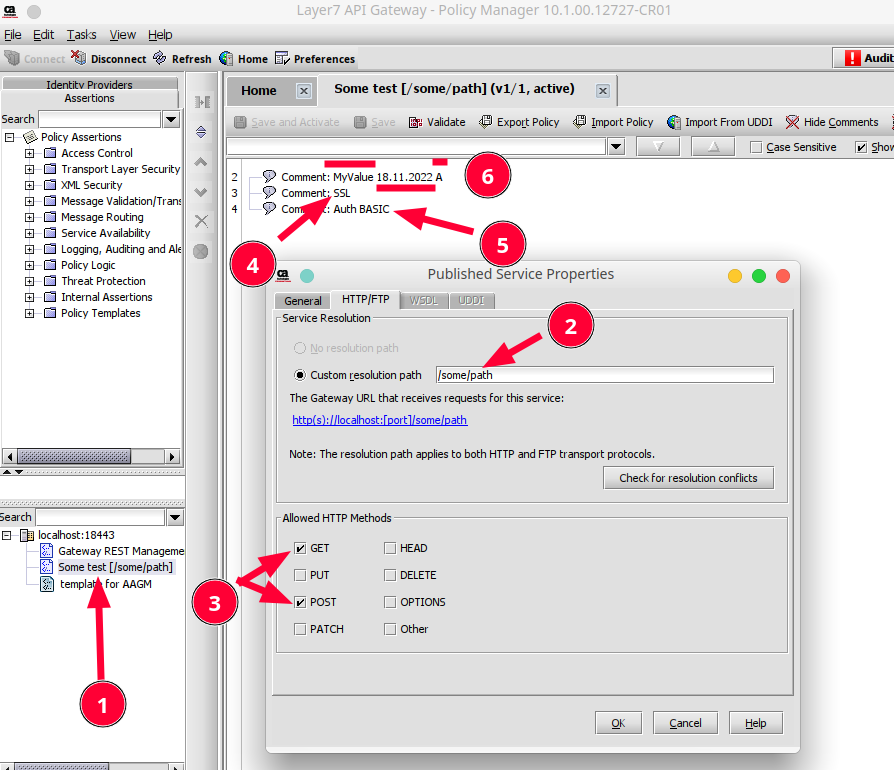This screenshot has width=894, height=770.
Task: Enable the PUT HTTP method checkbox
Action: [x=301, y=576]
